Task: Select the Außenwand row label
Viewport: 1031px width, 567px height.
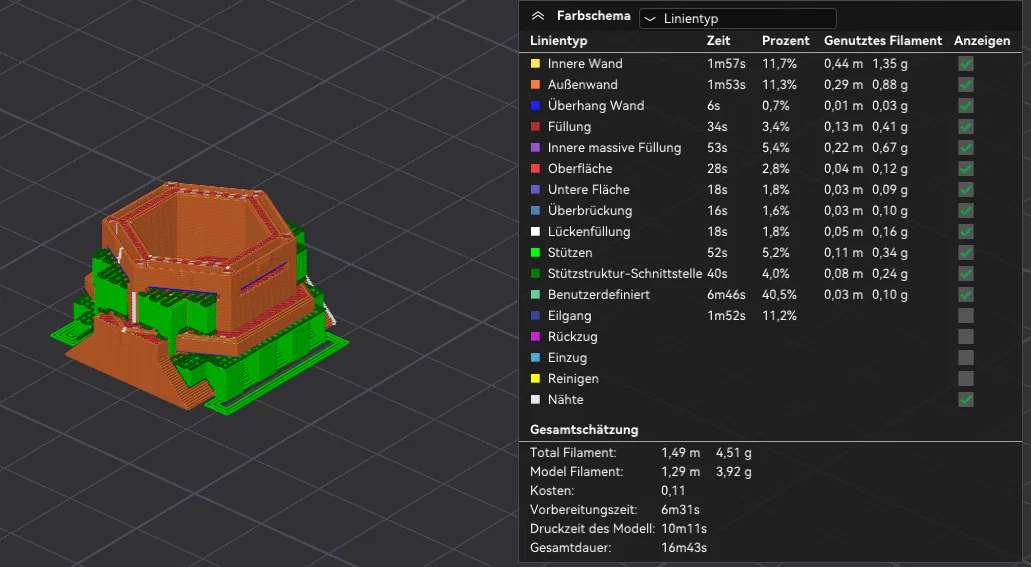Action: point(583,85)
